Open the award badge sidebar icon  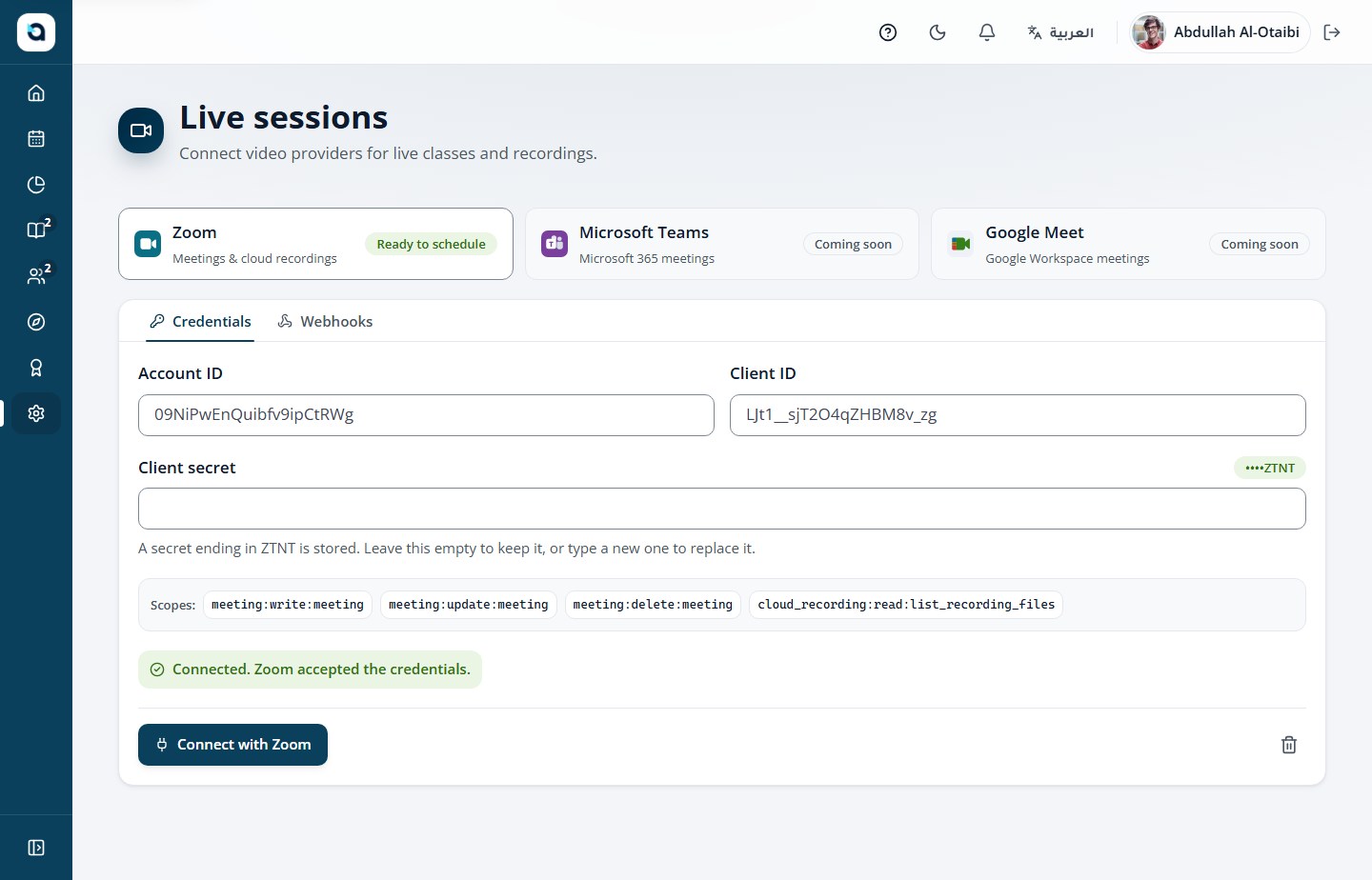pos(36,368)
